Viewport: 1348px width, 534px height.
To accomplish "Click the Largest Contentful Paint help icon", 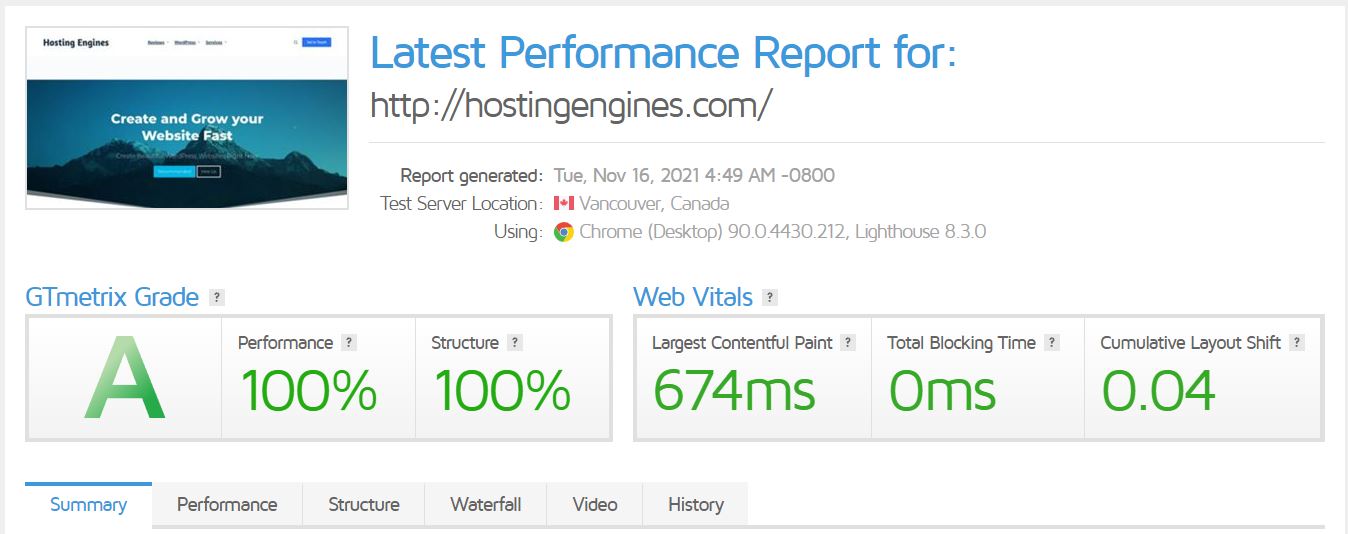I will [x=848, y=343].
